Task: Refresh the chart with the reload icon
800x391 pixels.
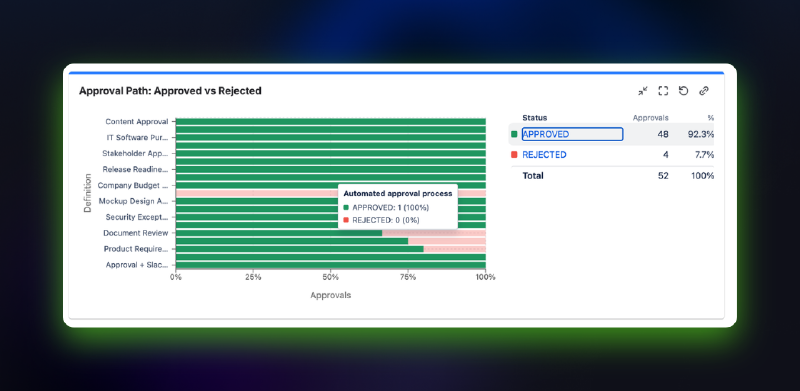Action: point(684,91)
